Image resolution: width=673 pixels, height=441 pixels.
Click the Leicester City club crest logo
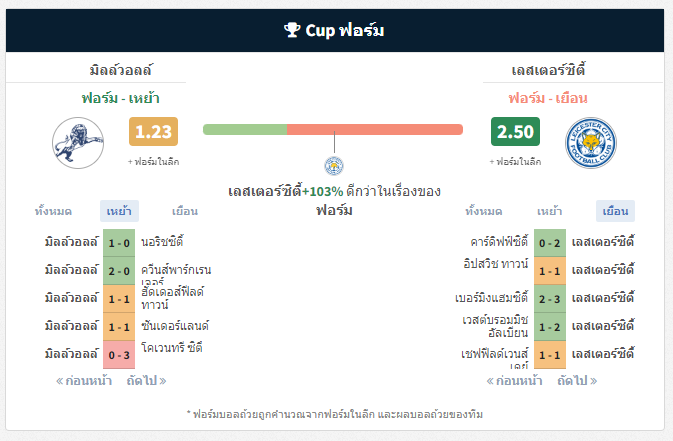pyautogui.click(x=591, y=143)
